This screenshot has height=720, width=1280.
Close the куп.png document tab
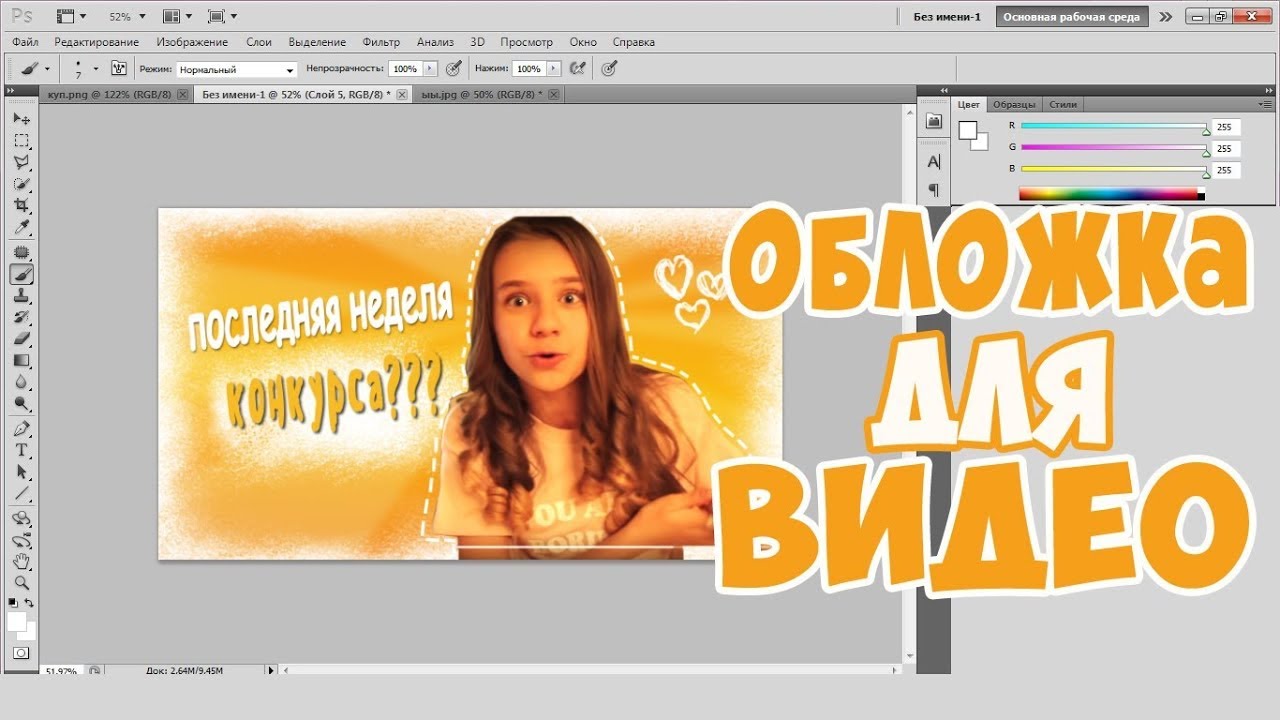coord(182,94)
